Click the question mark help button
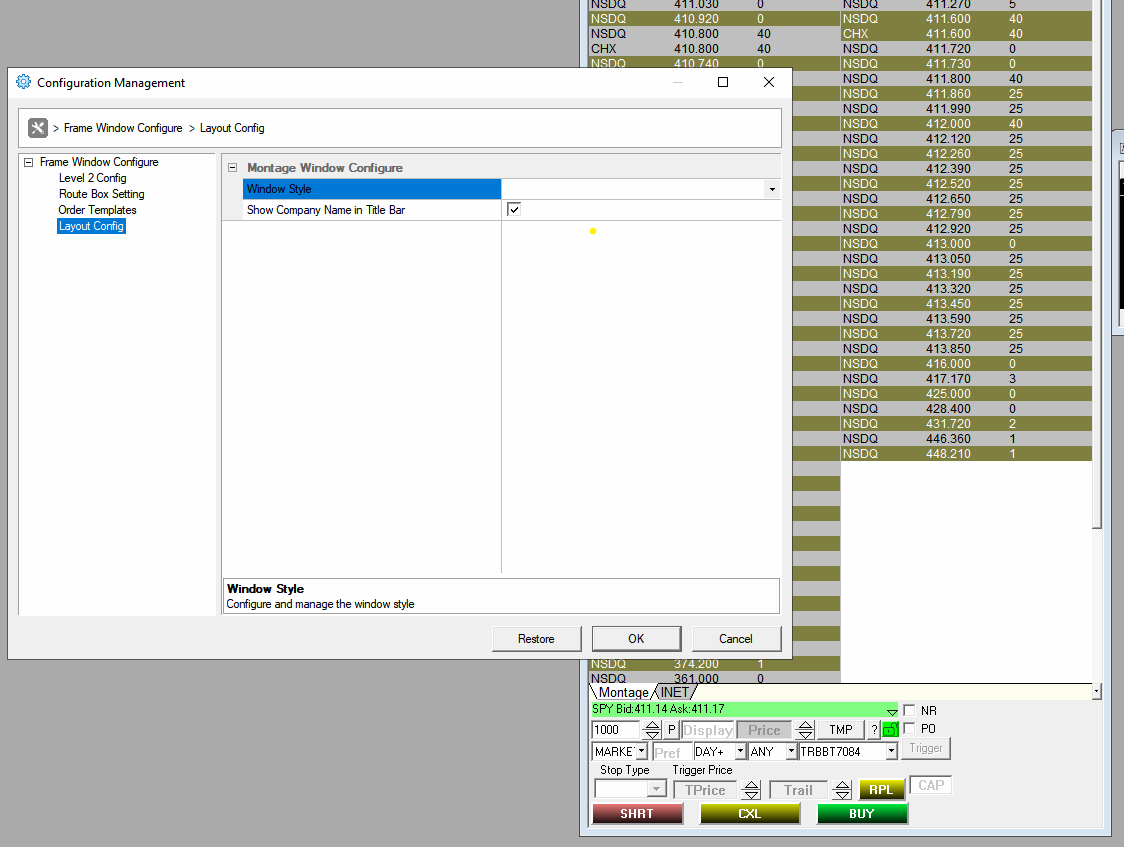1124x847 pixels. (874, 729)
